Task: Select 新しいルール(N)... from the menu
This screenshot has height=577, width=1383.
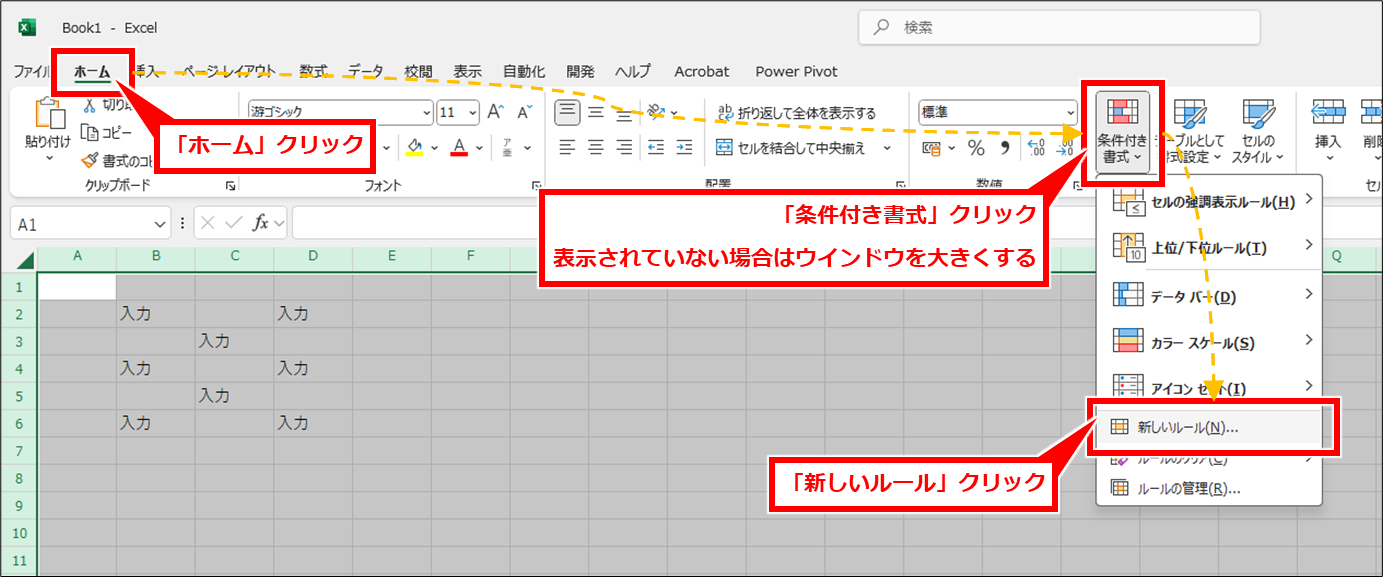Action: 1187,427
